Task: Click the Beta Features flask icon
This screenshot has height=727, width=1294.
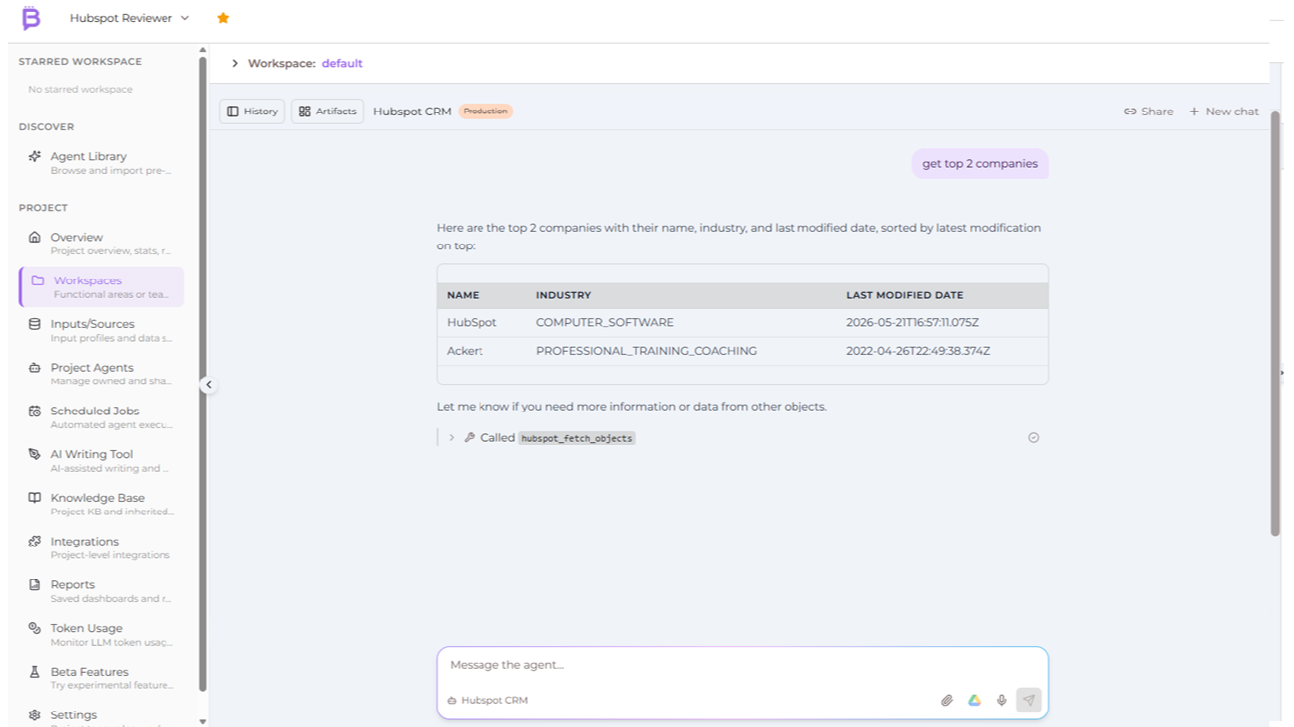Action: tap(35, 672)
